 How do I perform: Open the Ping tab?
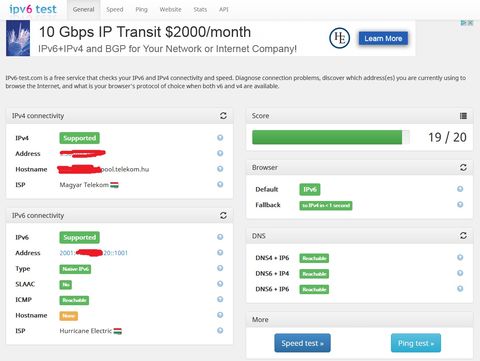141,10
